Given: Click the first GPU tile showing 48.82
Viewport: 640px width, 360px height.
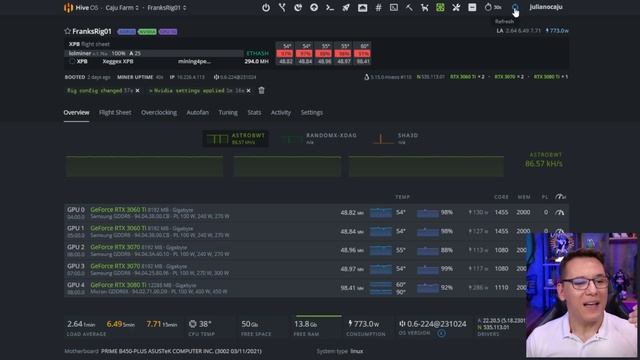Looking at the screenshot, I should click(x=285, y=53).
